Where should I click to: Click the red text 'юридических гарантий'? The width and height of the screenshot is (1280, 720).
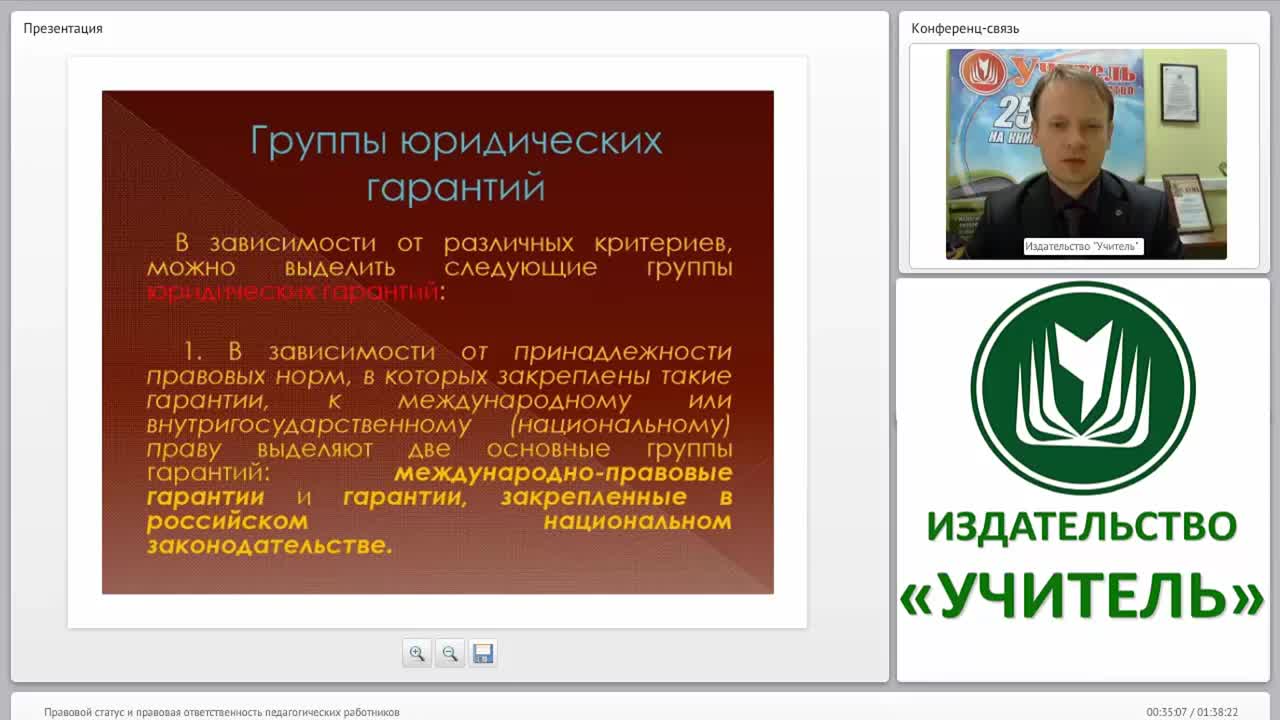[x=293, y=292]
